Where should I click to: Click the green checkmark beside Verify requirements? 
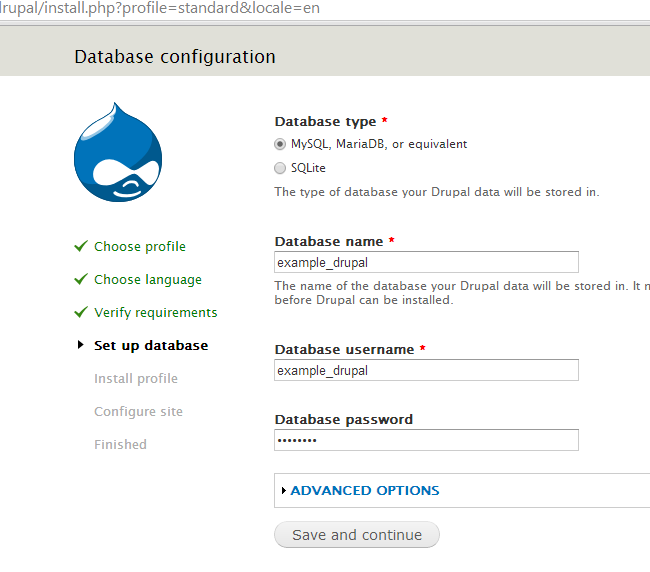tap(81, 312)
